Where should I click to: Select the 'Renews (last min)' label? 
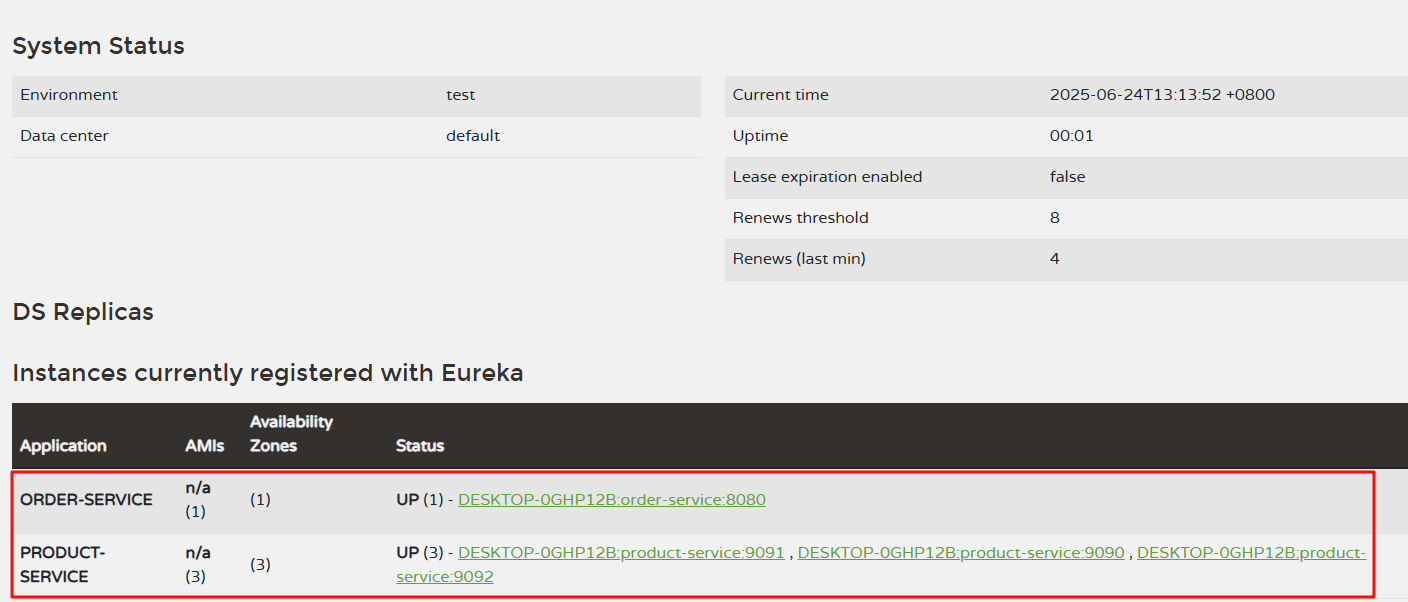pyautogui.click(x=799, y=259)
